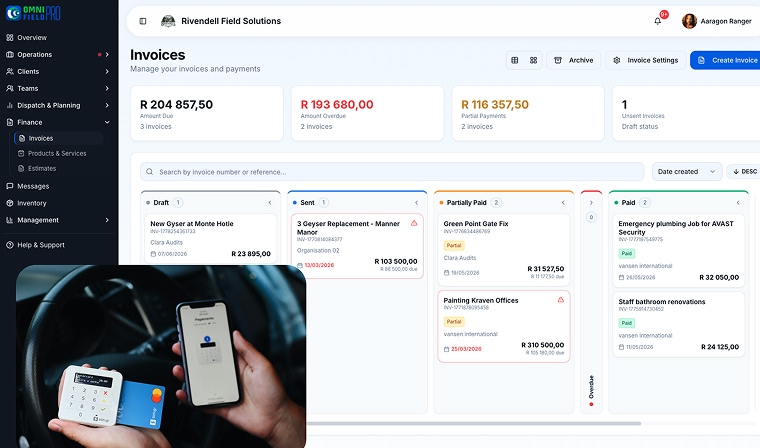Click the OmniField Pro logo
This screenshot has height=448, width=760.
pos(33,13)
